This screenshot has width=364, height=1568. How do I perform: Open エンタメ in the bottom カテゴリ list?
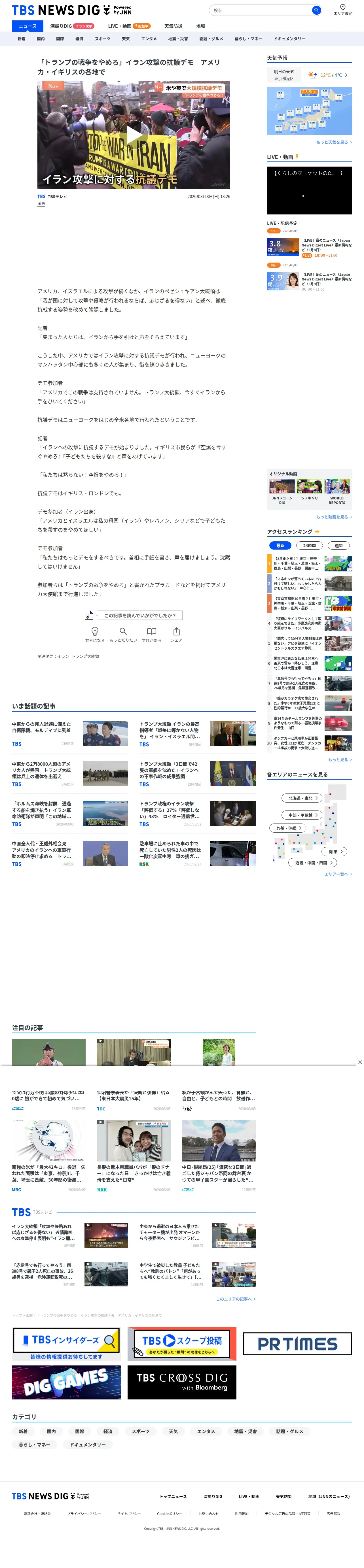[x=206, y=1431]
